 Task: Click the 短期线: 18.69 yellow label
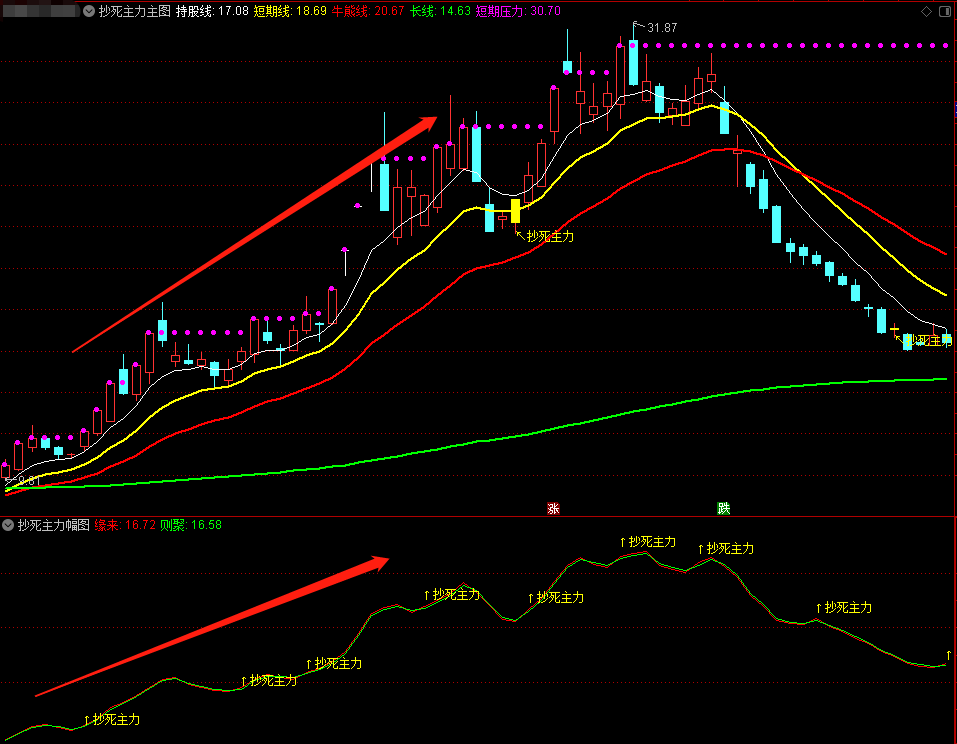pos(291,11)
